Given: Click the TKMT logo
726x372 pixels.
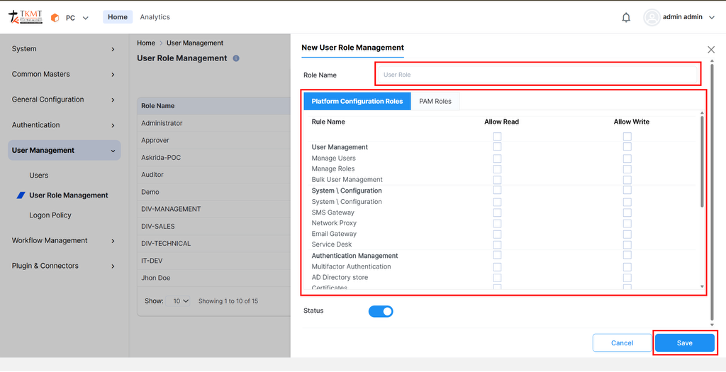Looking at the screenshot, I should (x=26, y=17).
